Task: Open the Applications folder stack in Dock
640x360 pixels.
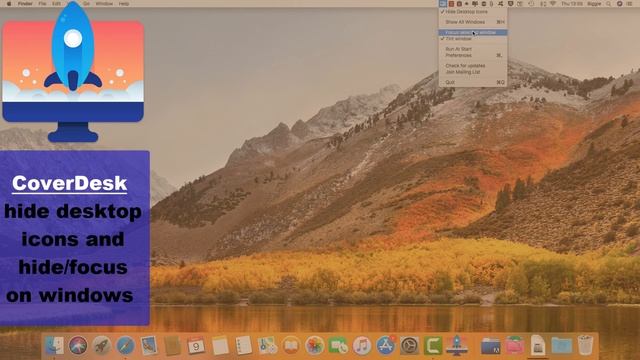Action: point(491,345)
